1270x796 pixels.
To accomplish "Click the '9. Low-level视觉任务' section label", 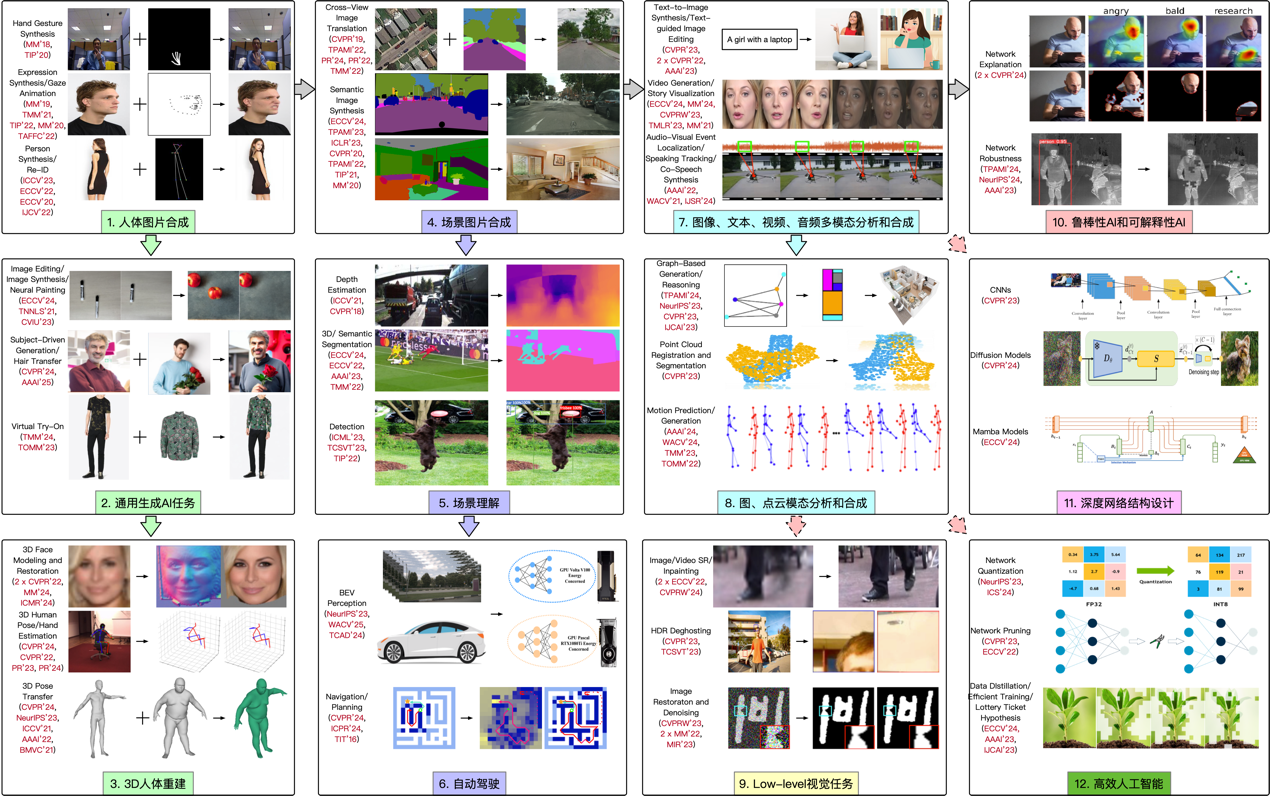I will click(792, 784).
